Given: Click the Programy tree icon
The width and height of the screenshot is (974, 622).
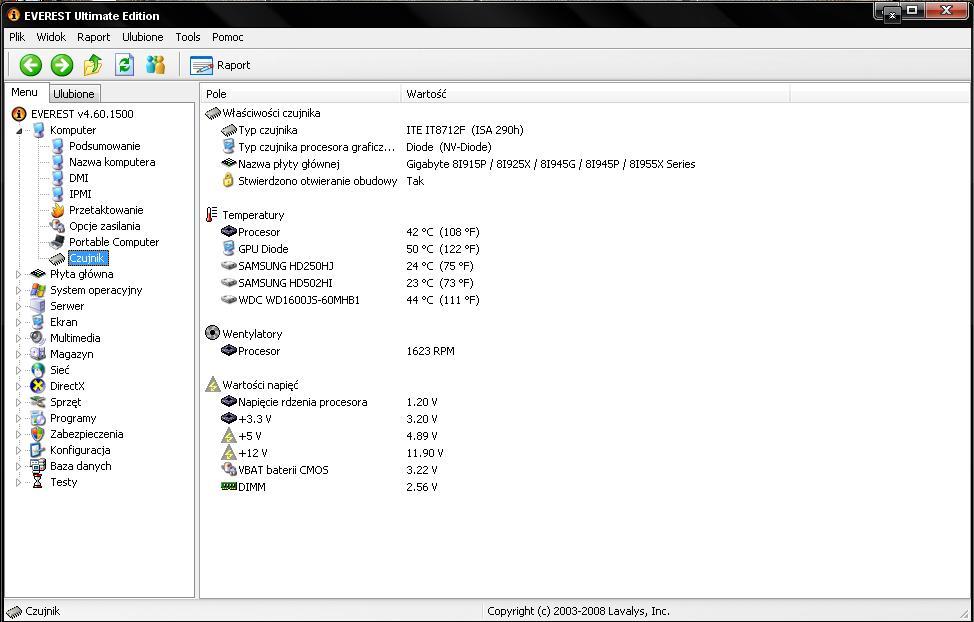Looking at the screenshot, I should [38, 418].
